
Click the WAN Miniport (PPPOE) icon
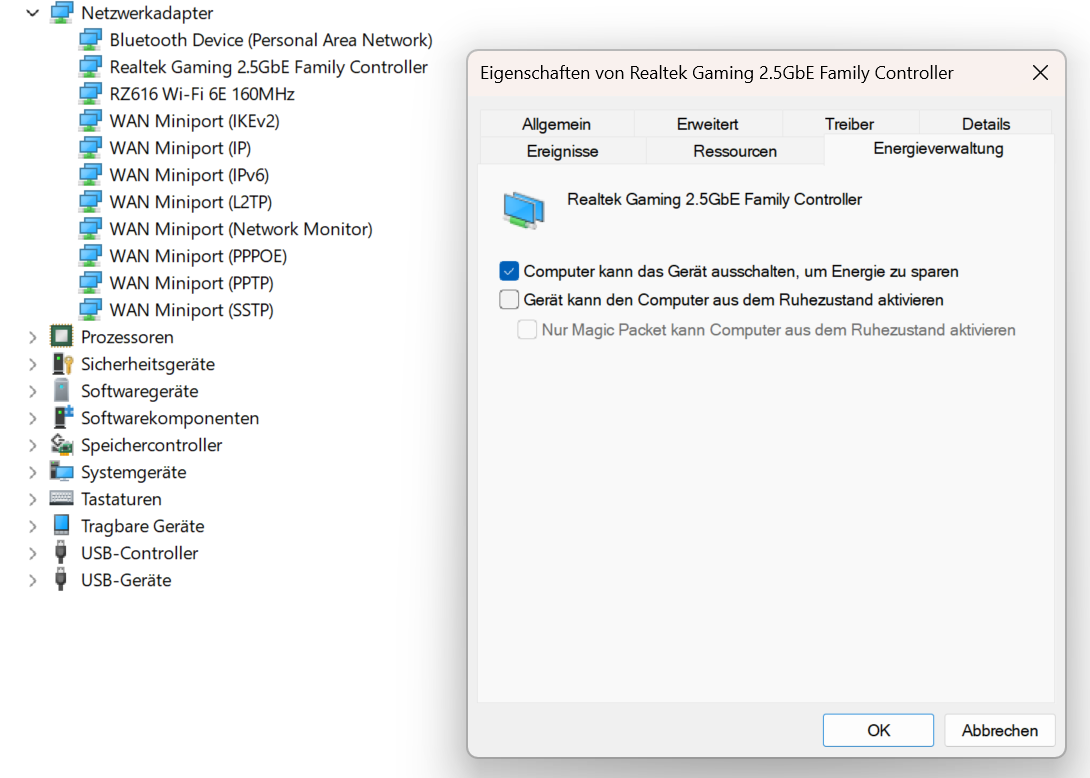click(x=90, y=256)
